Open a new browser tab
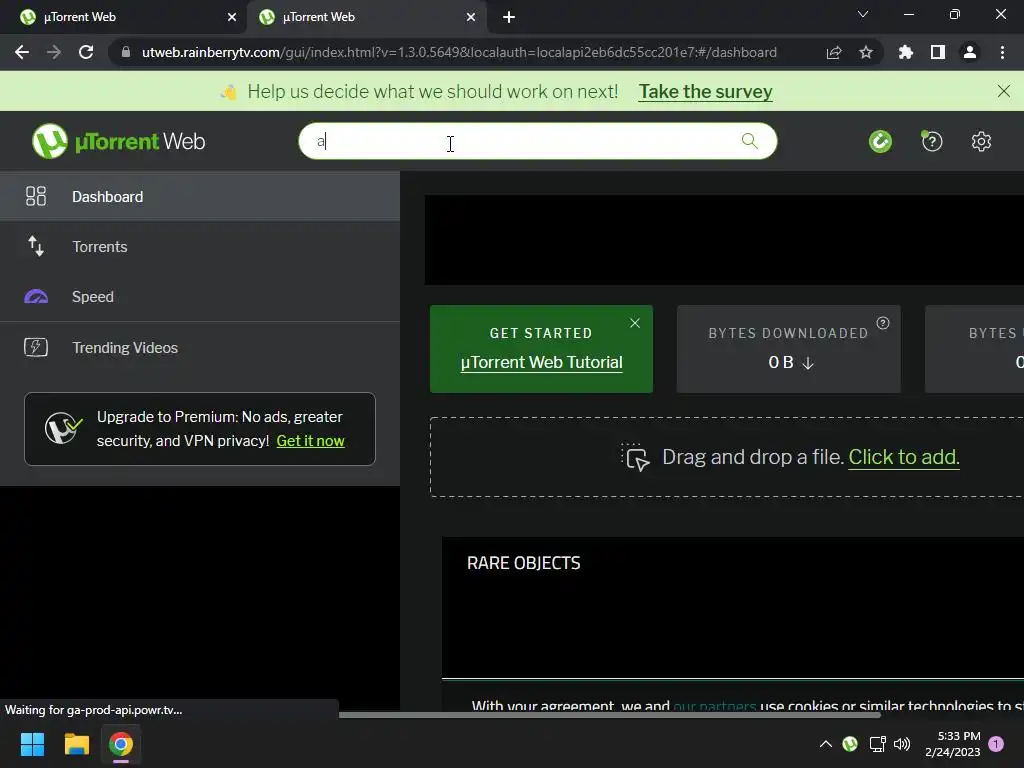Image resolution: width=1024 pixels, height=768 pixels. [509, 17]
